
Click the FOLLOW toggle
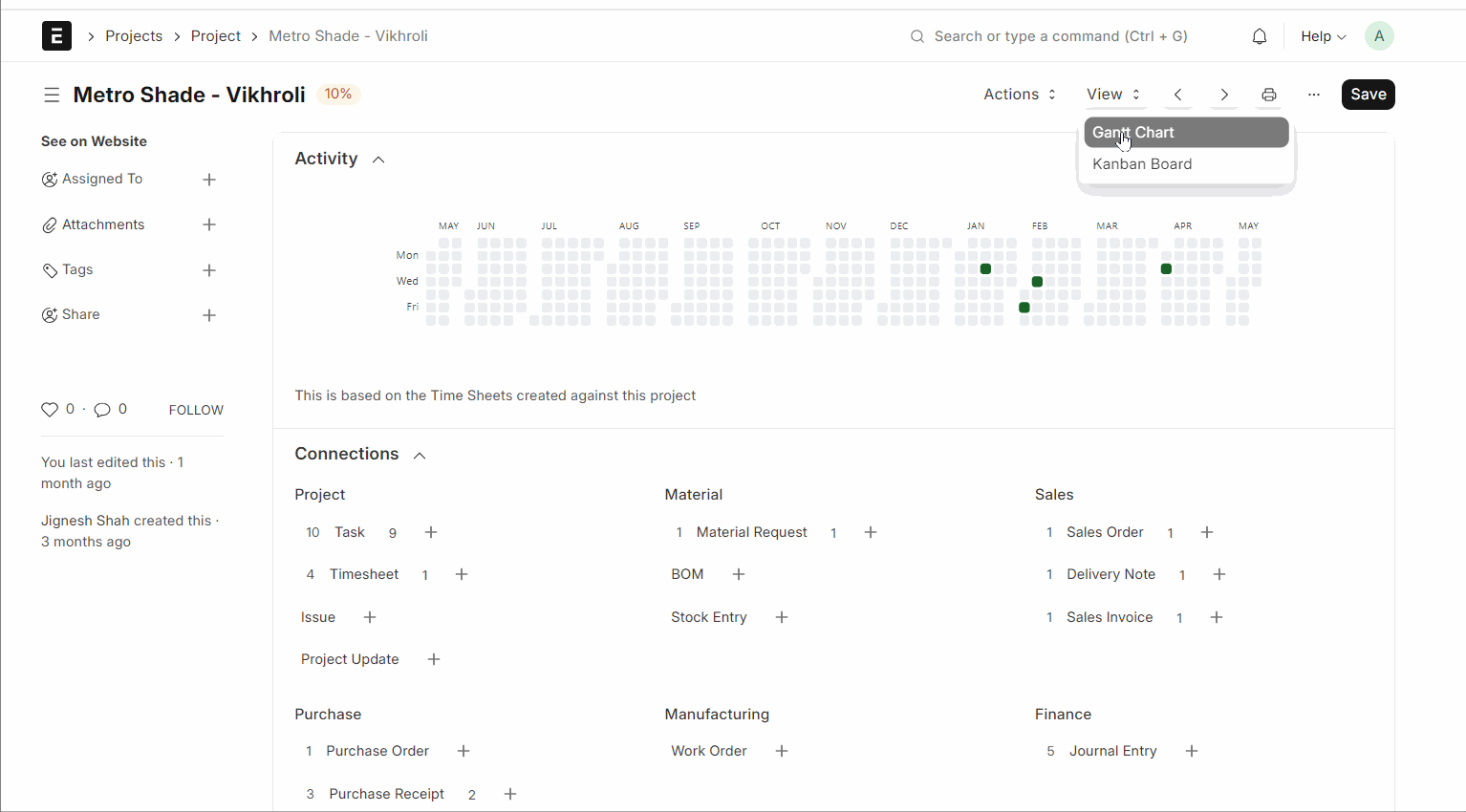pos(196,410)
